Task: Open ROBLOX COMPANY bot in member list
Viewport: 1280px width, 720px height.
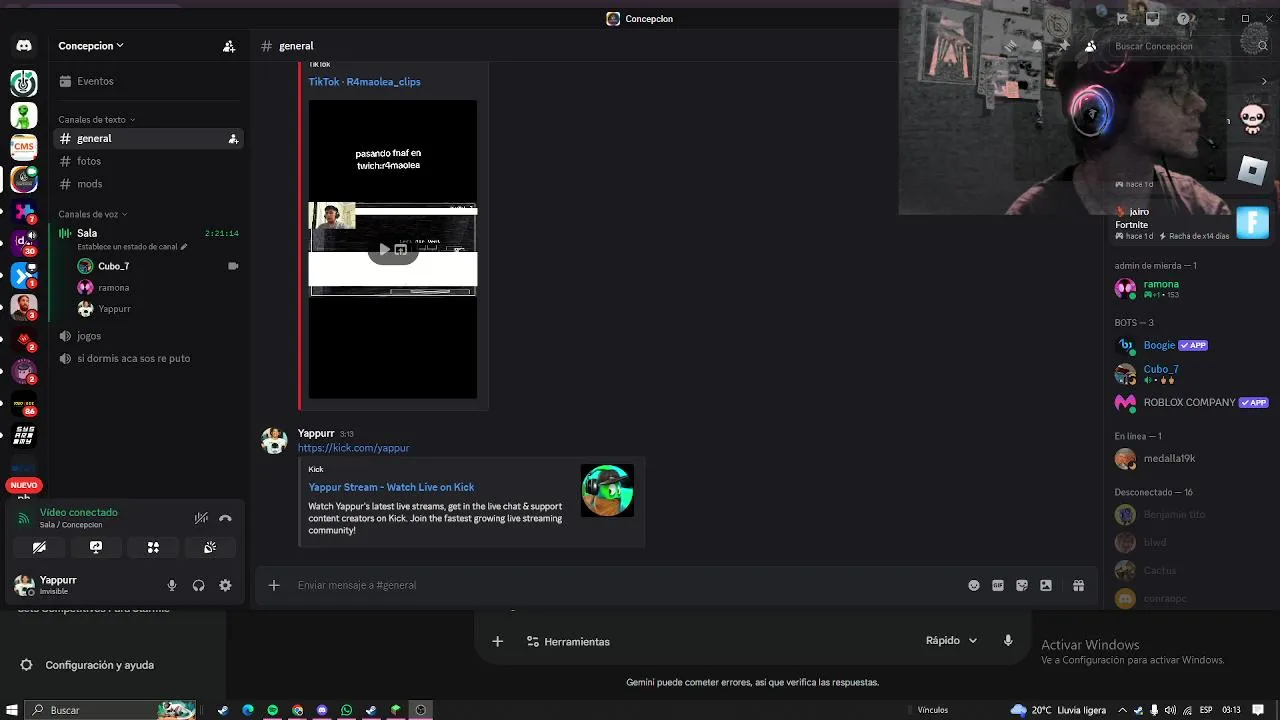Action: [1189, 403]
